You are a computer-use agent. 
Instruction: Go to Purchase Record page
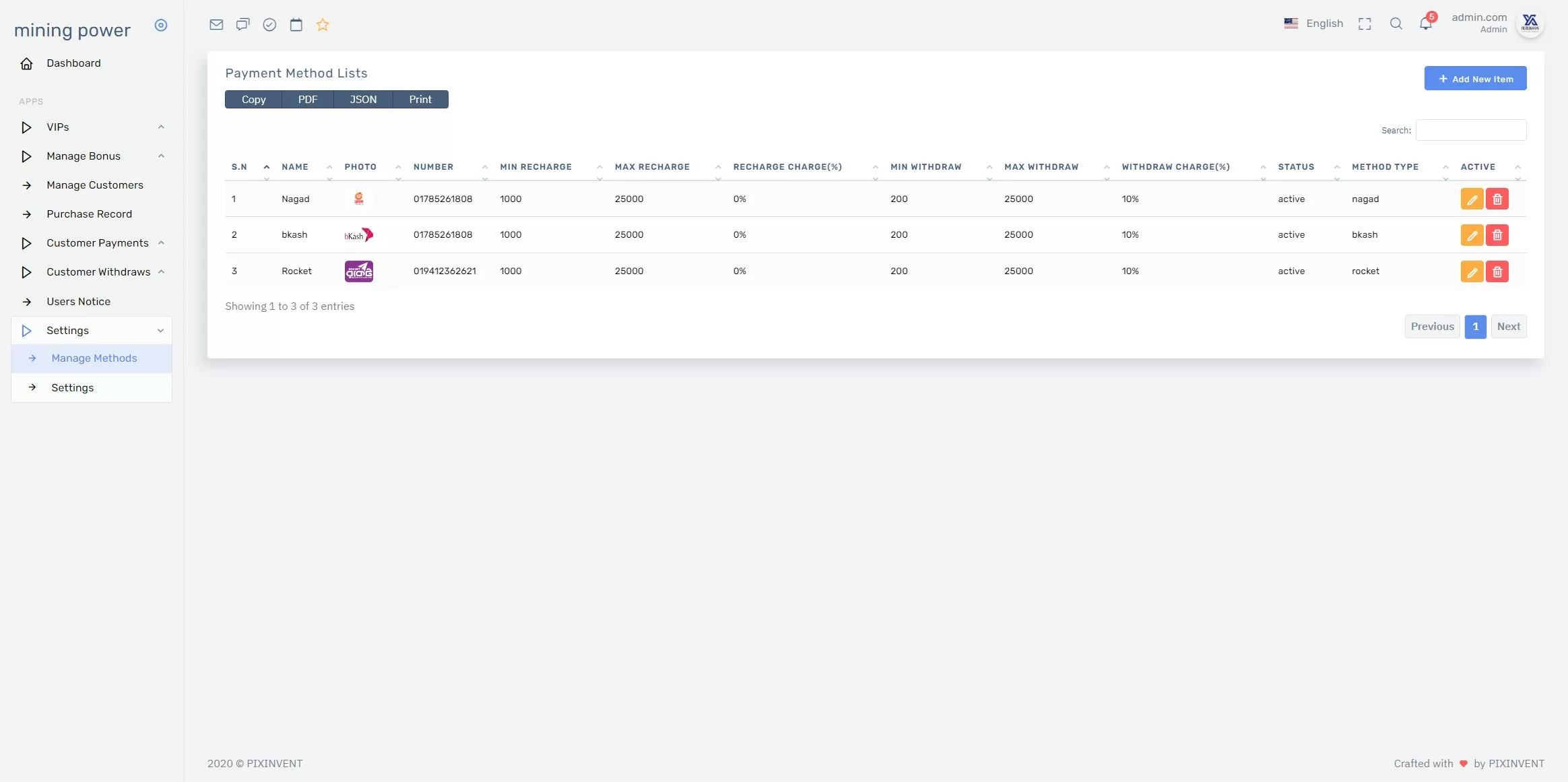(89, 214)
